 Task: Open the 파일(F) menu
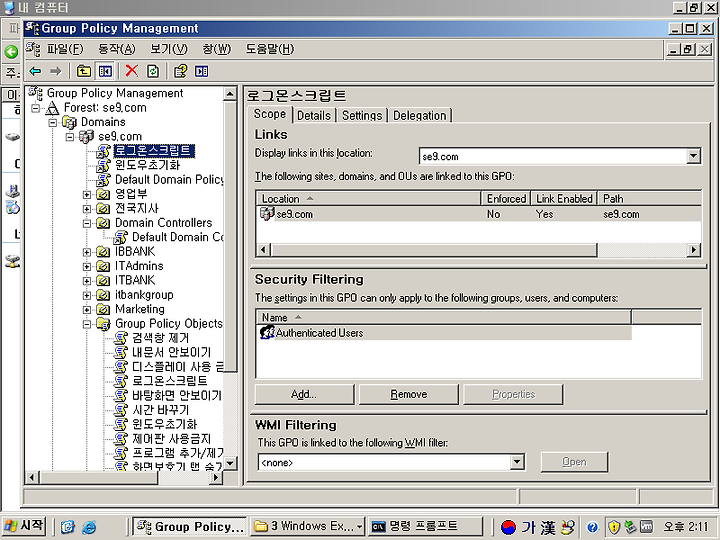click(x=65, y=49)
